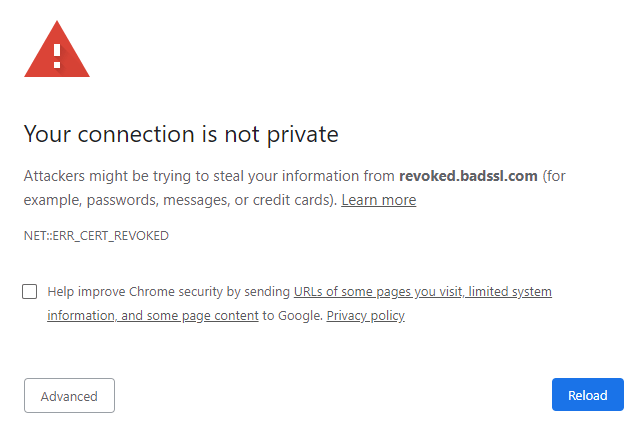Click the red warning triangle icon
This screenshot has height=436, width=638.
click(57, 50)
